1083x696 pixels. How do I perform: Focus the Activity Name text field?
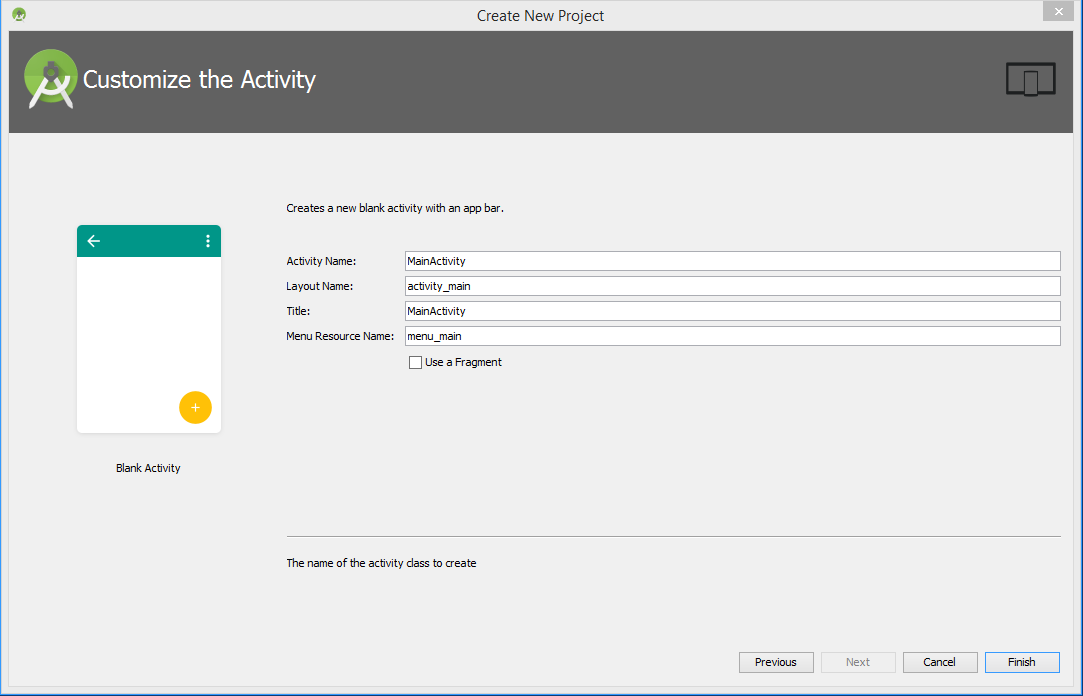731,261
